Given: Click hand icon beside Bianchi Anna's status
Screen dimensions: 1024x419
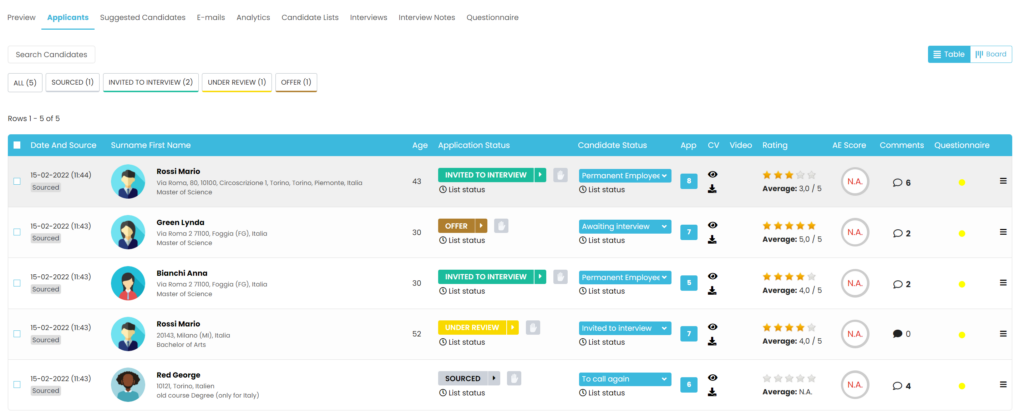Looking at the screenshot, I should pos(560,277).
